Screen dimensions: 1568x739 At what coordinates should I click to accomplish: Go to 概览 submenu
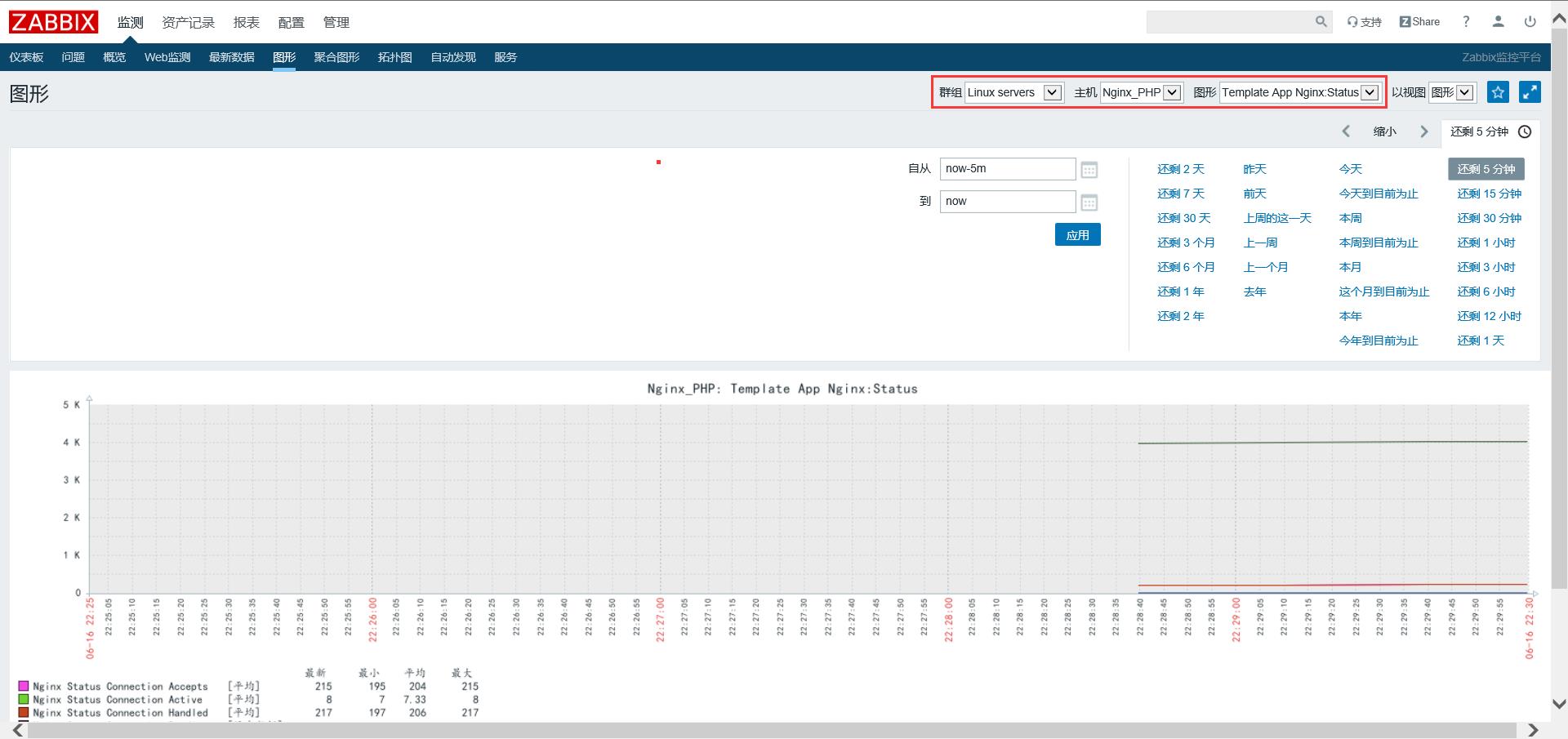tap(114, 57)
